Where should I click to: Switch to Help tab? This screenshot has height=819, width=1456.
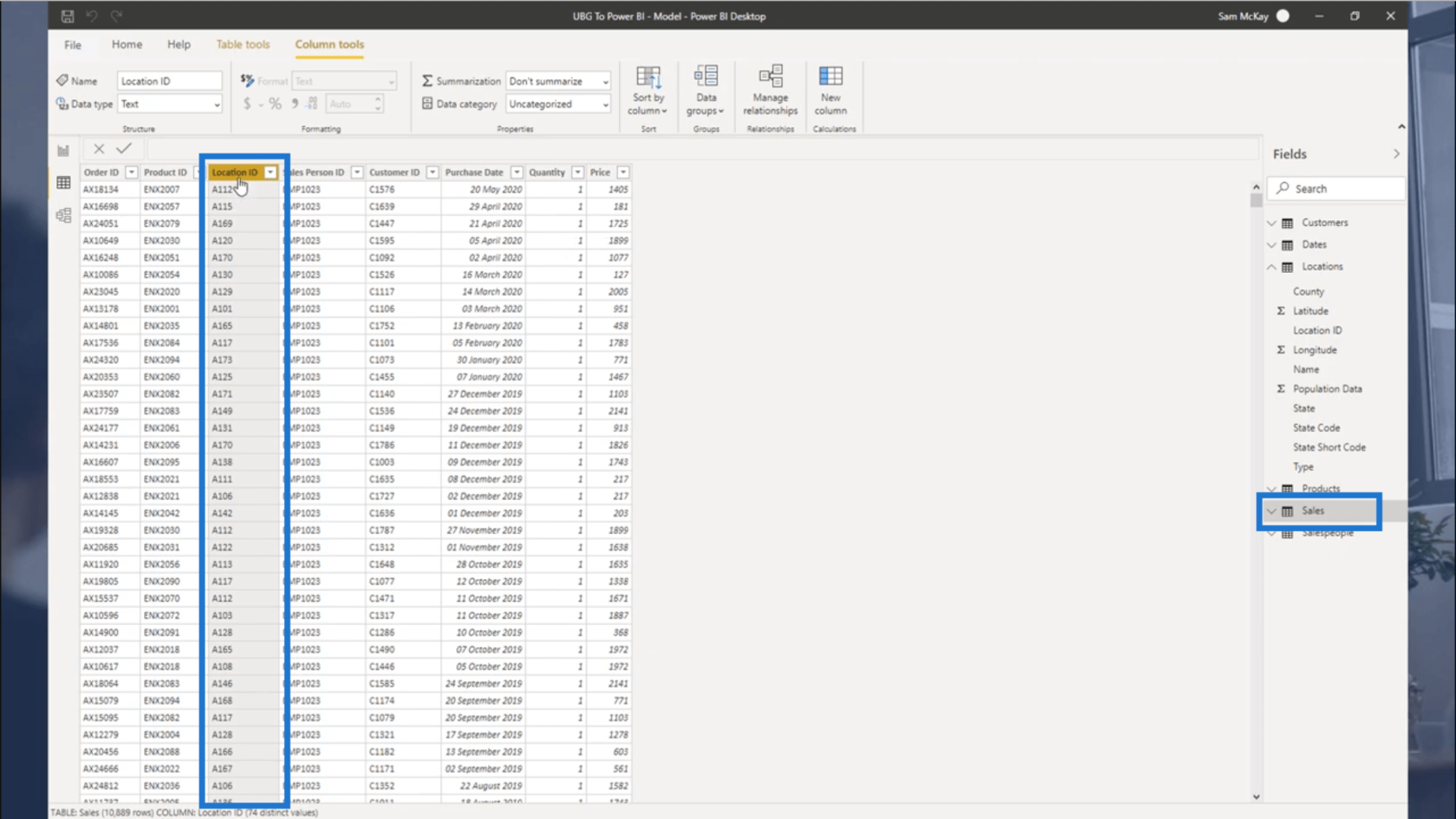coord(179,44)
